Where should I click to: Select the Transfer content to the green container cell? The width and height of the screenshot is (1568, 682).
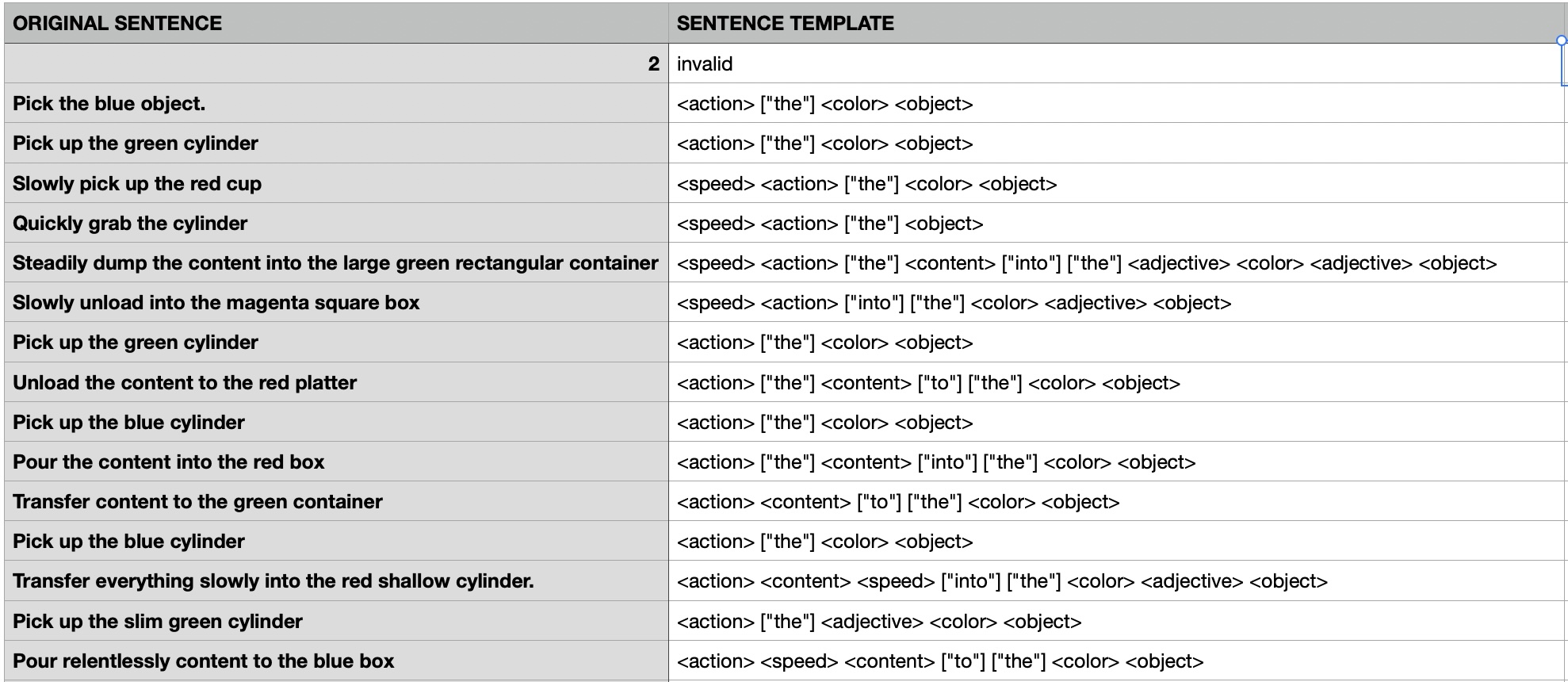[x=197, y=502]
